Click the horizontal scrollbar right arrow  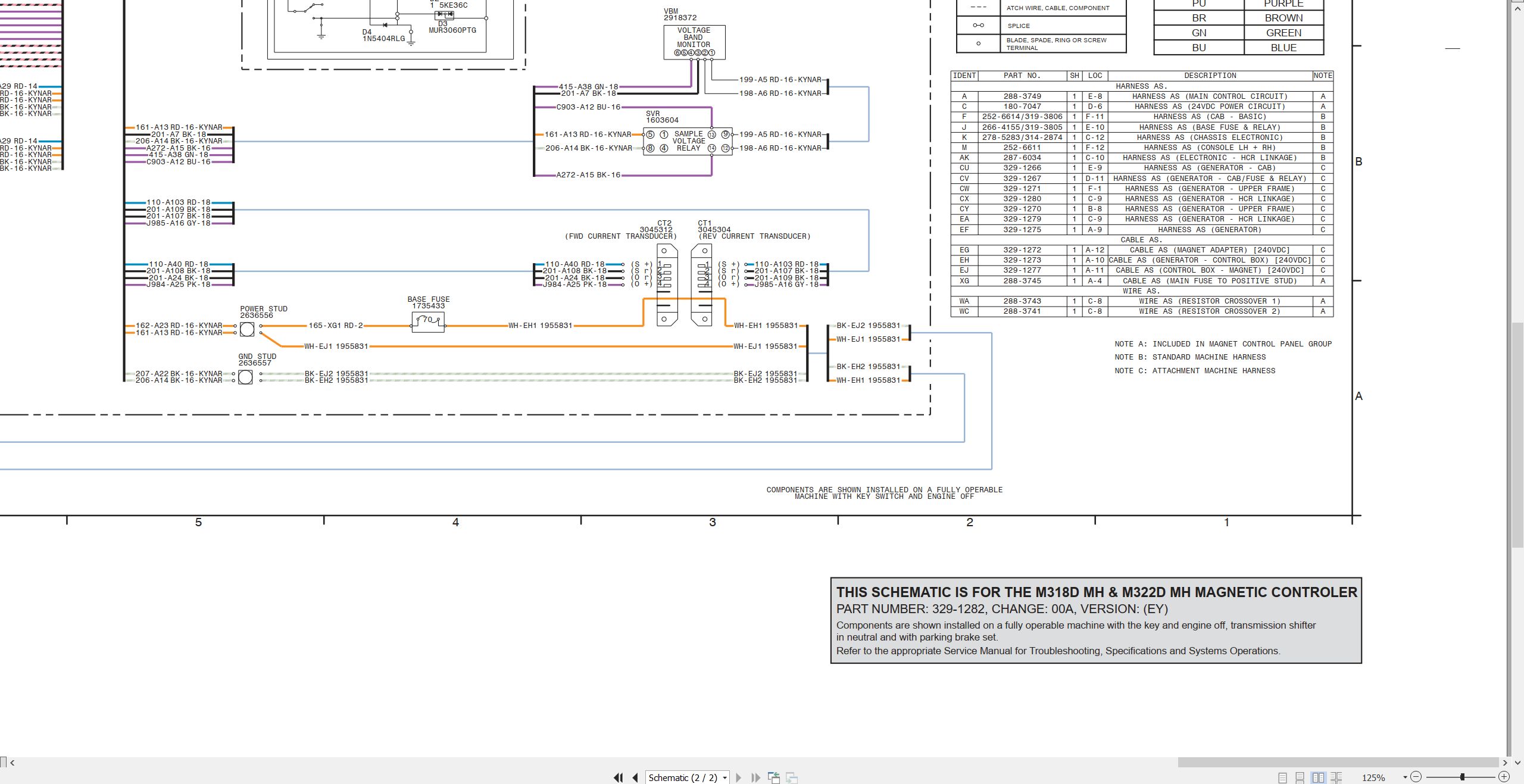(x=1505, y=763)
